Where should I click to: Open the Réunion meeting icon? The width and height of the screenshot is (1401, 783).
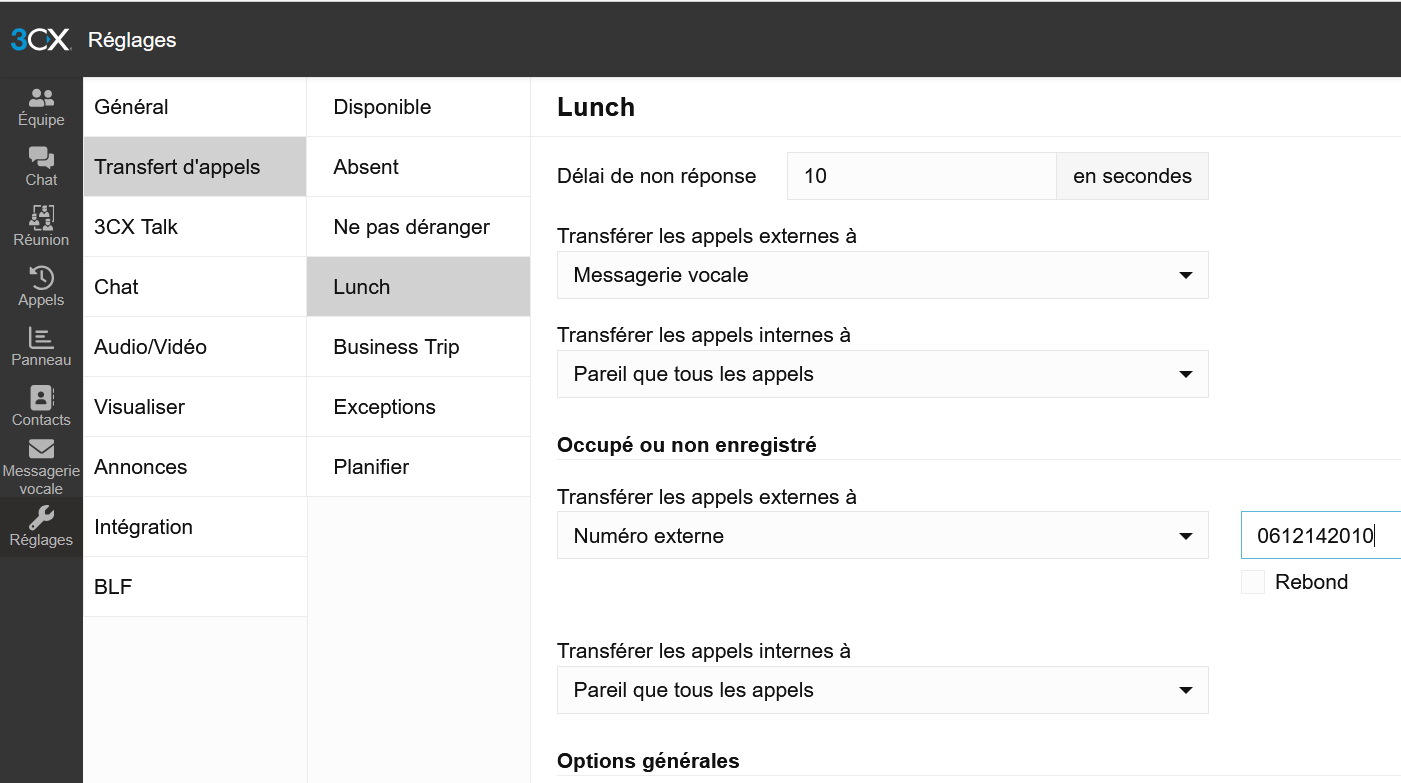41,219
